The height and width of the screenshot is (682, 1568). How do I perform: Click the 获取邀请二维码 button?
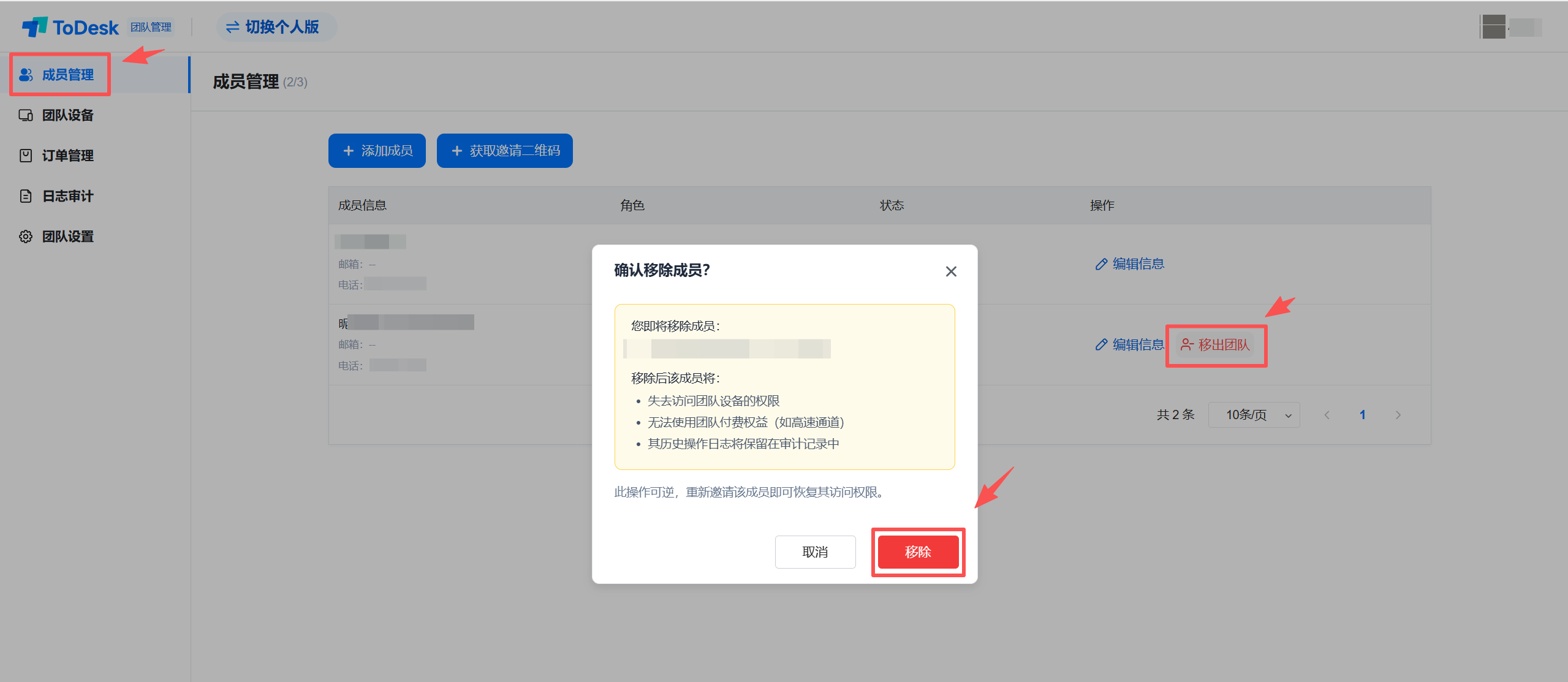click(x=504, y=151)
